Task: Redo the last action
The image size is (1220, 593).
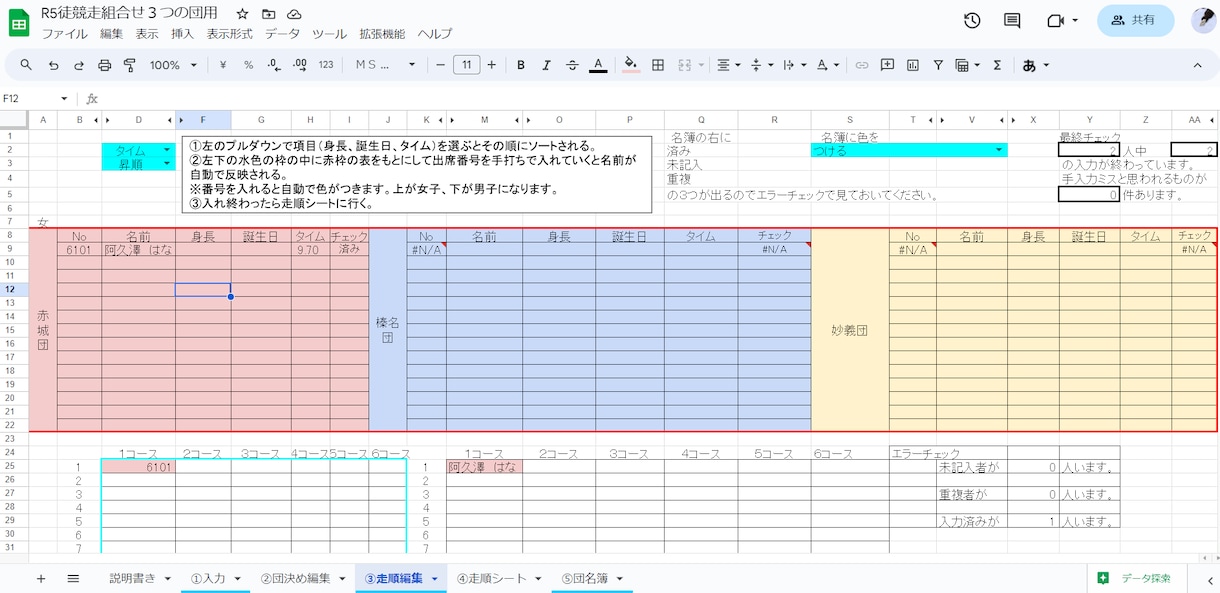Action: pyautogui.click(x=79, y=65)
